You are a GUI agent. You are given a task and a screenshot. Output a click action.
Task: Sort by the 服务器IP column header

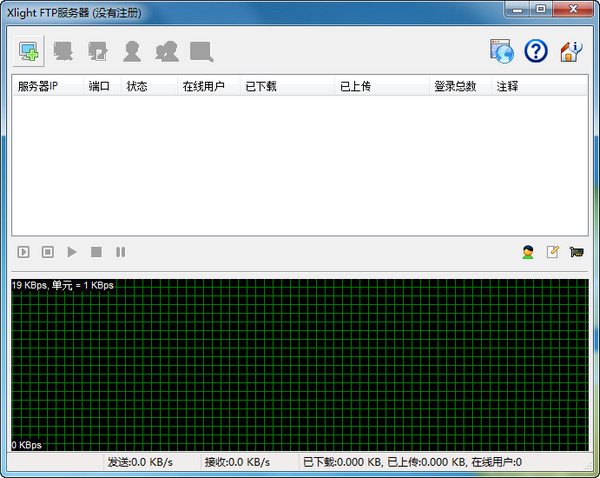(48, 86)
